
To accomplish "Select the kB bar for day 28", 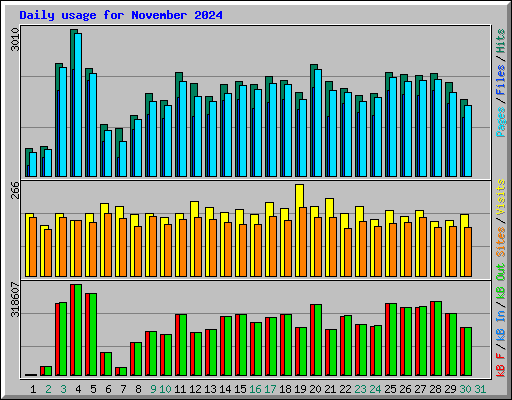I will [x=436, y=339].
